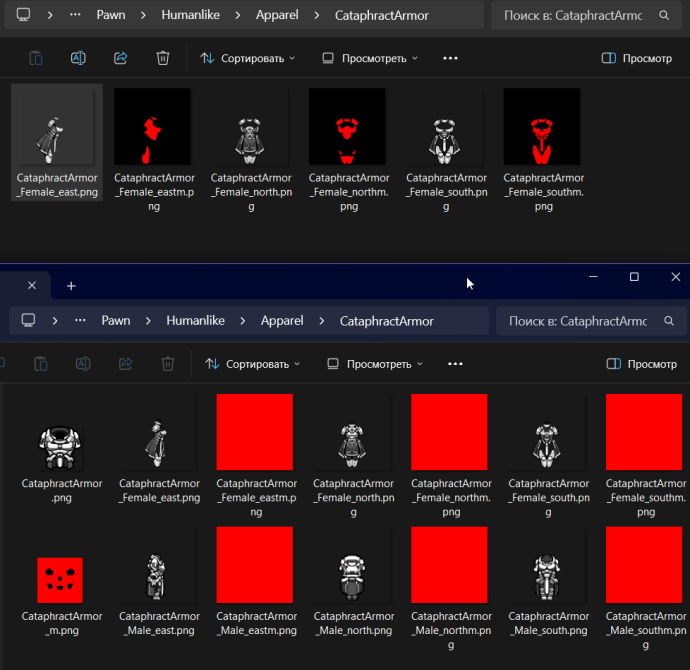Open three-dots more options in bottom toolbar
The width and height of the screenshot is (690, 670).
(x=455, y=364)
